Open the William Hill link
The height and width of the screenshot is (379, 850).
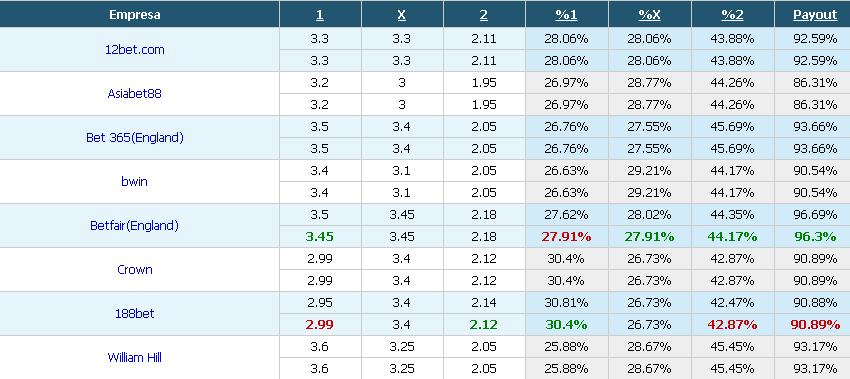pos(134,357)
